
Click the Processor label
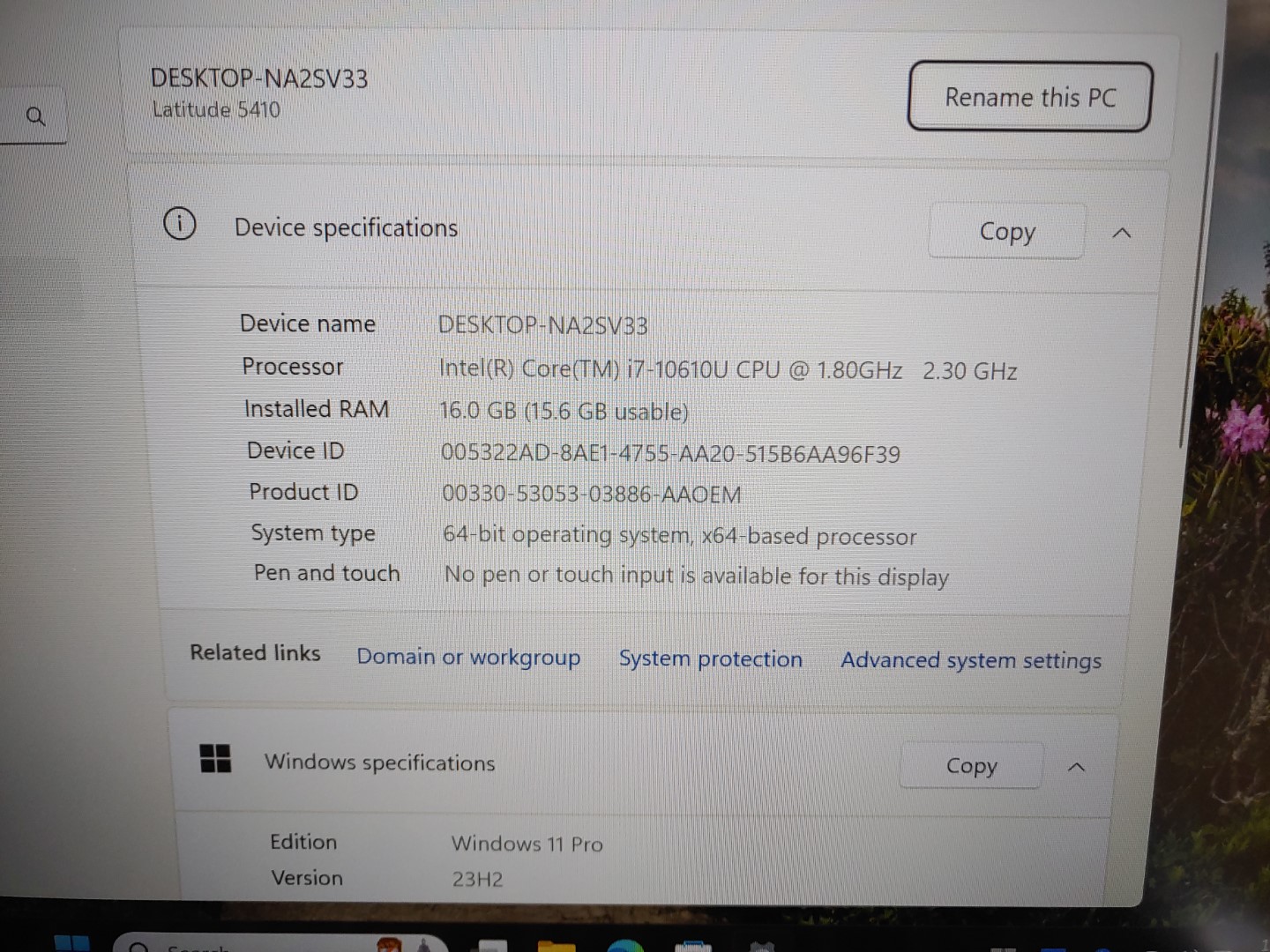point(293,367)
